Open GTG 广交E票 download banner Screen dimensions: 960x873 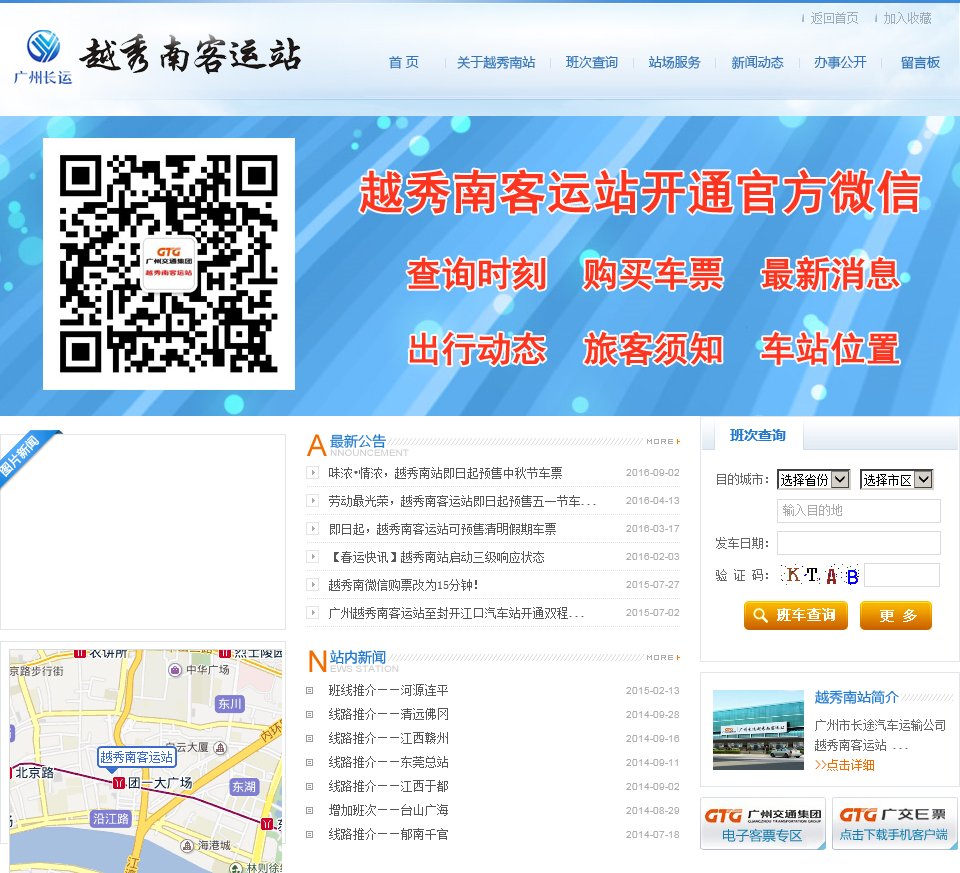(x=894, y=823)
